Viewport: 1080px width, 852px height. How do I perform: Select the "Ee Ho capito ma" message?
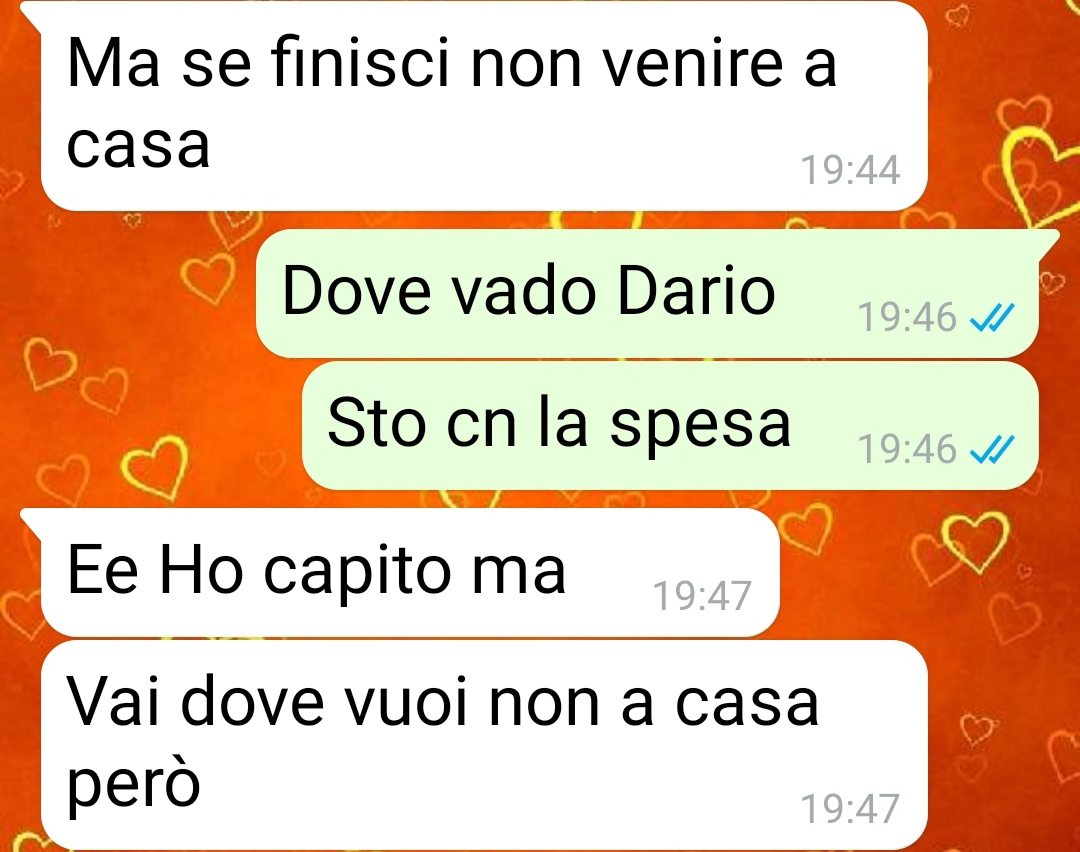point(410,572)
